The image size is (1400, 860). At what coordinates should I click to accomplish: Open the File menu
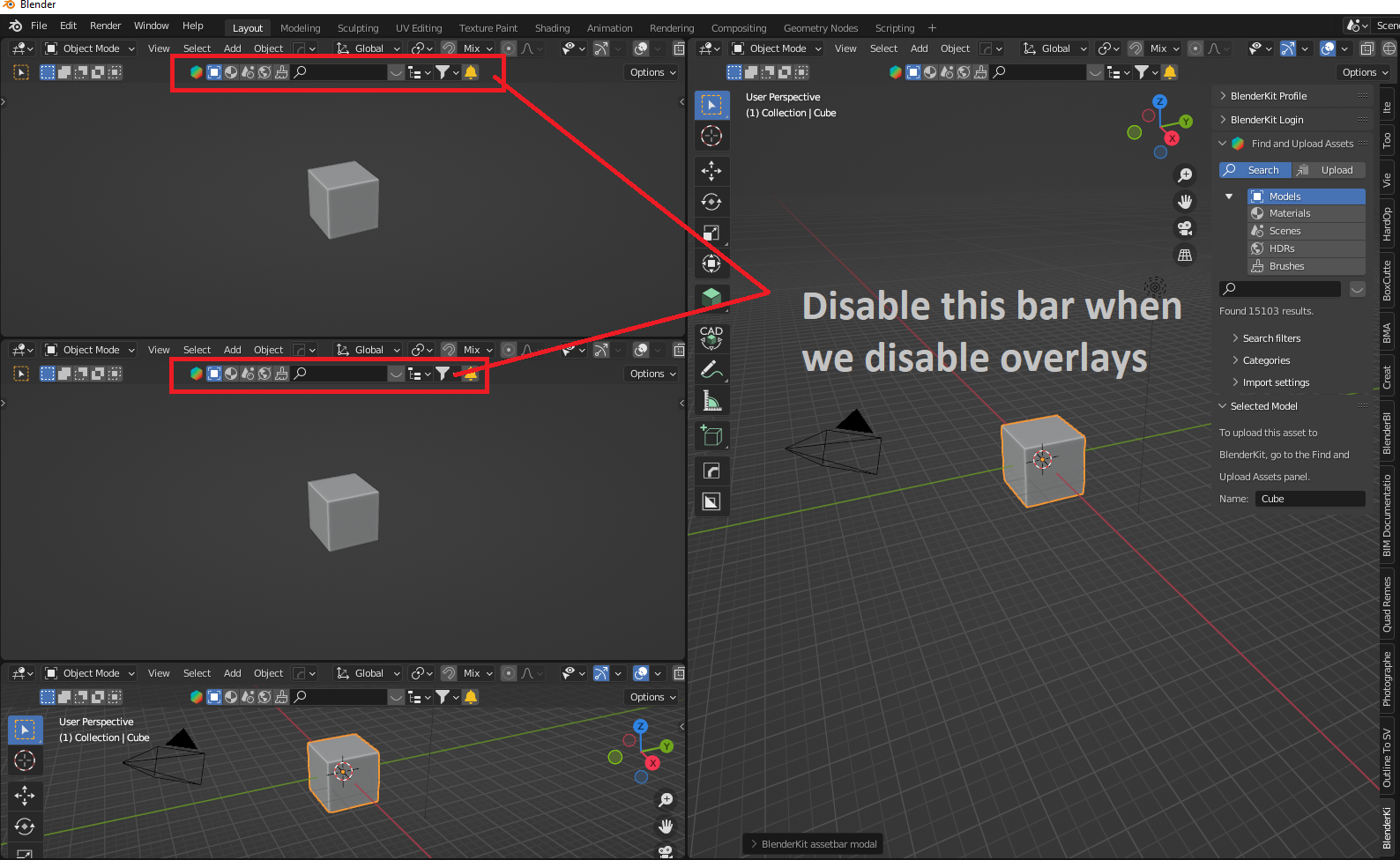39,26
